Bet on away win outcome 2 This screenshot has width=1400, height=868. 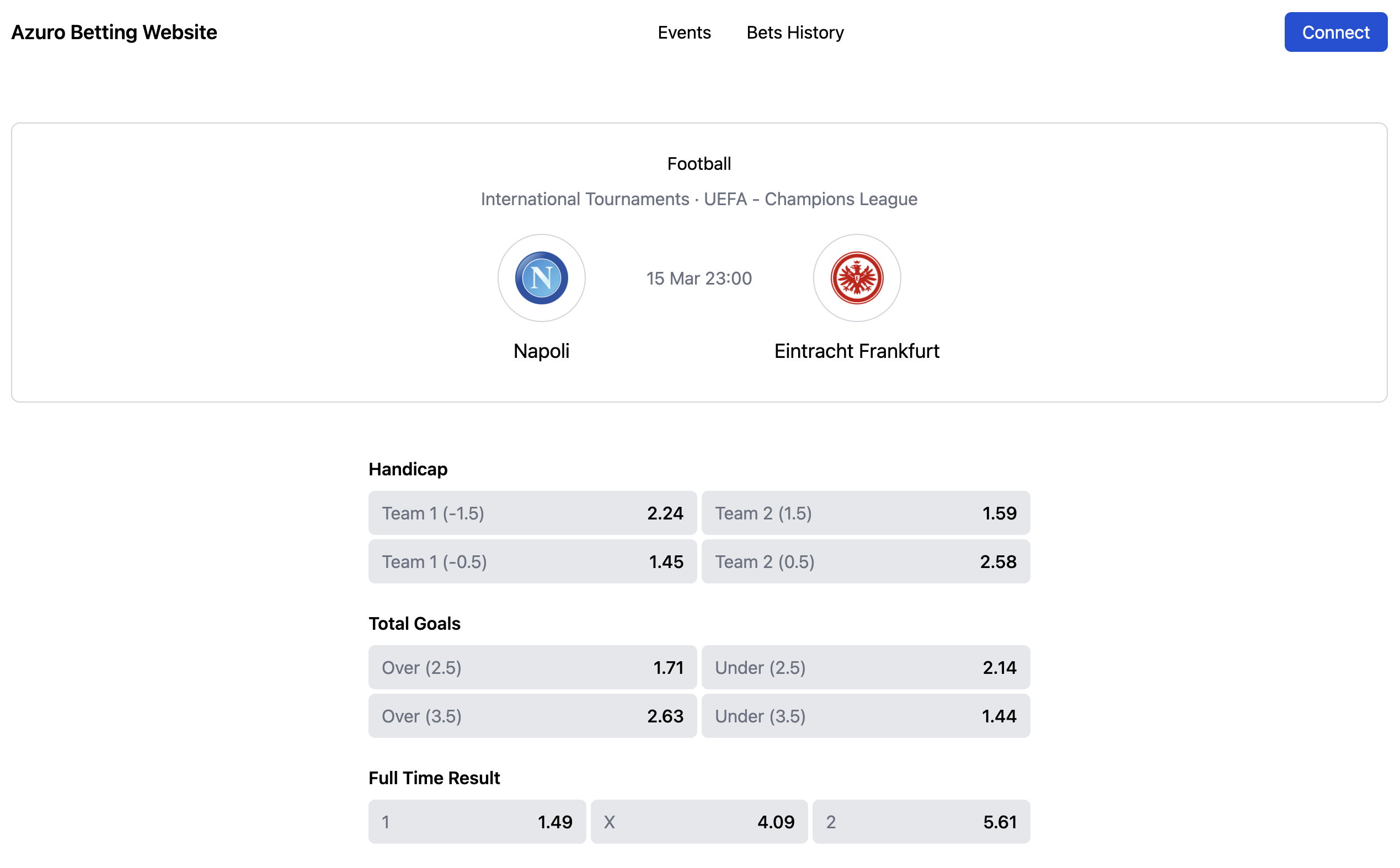coord(921,822)
